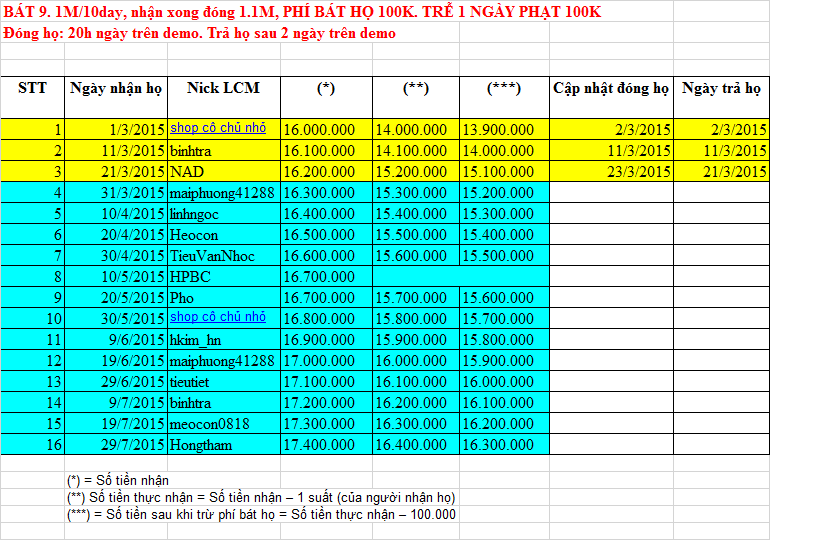Click the "Ngày trả họ" header cell
The height and width of the screenshot is (540, 819).
(x=721, y=88)
